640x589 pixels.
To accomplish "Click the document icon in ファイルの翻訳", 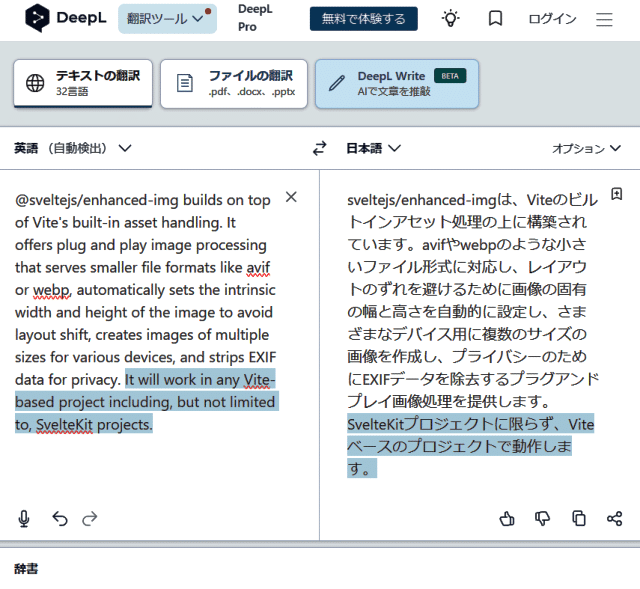I will (x=184, y=83).
